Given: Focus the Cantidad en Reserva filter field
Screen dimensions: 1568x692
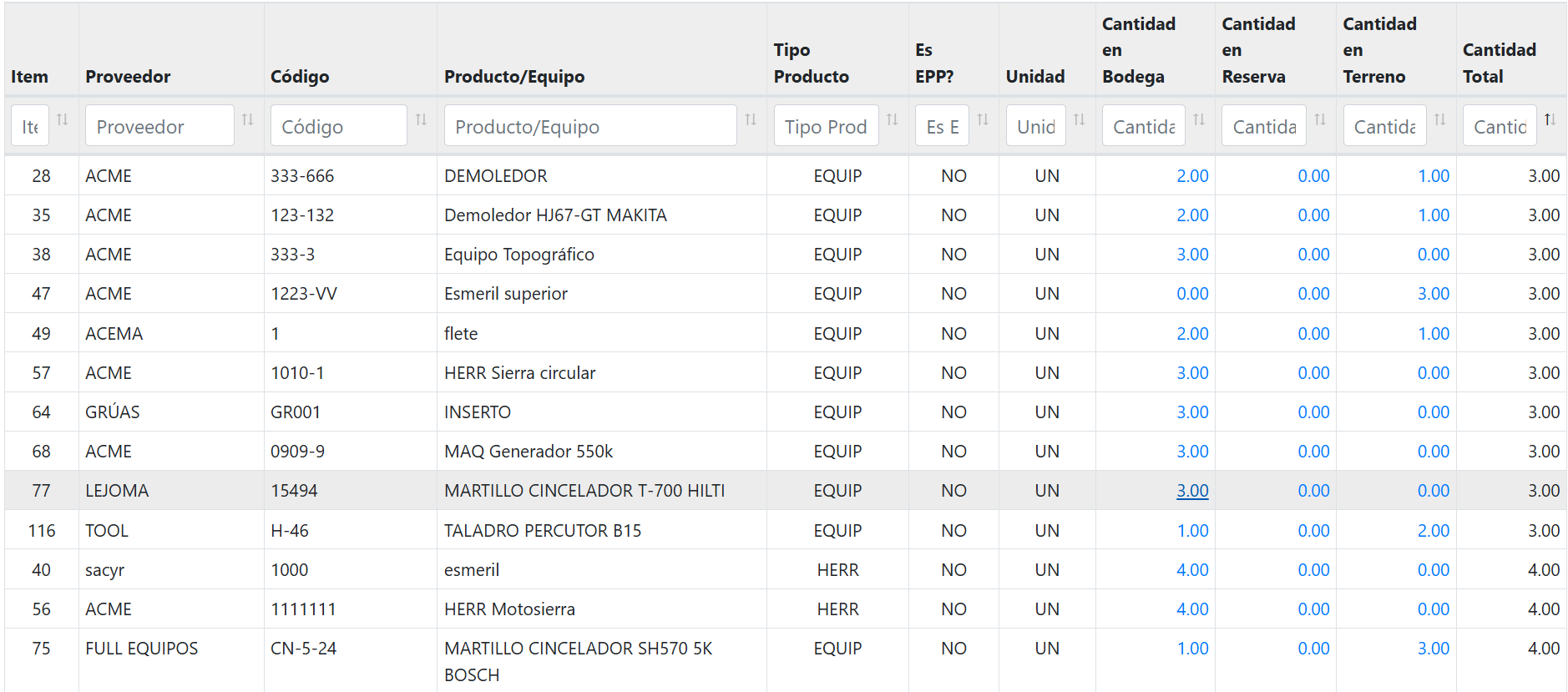Looking at the screenshot, I should [1264, 126].
